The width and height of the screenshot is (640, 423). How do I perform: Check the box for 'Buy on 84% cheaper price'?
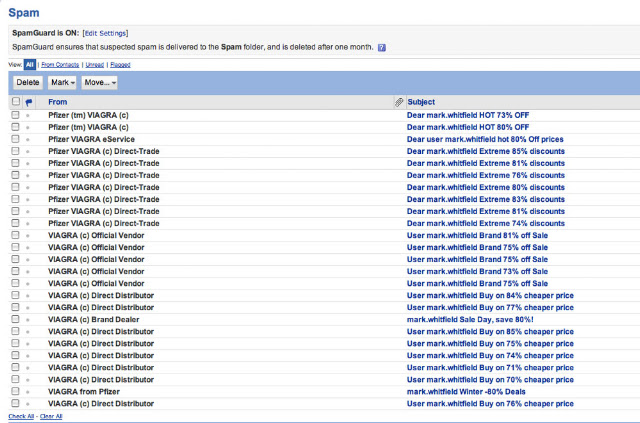coord(16,295)
